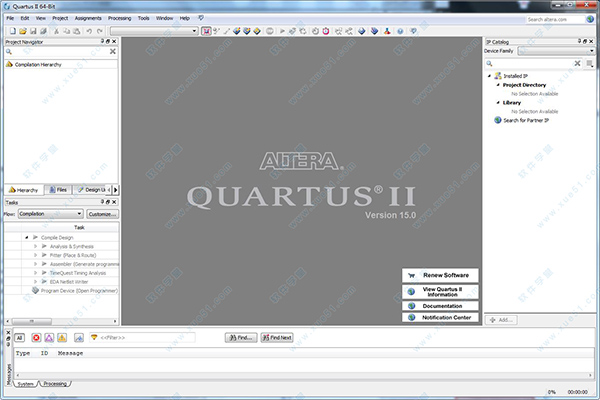600x400 pixels.
Task: Click the Find... button in Messages
Action: [241, 338]
